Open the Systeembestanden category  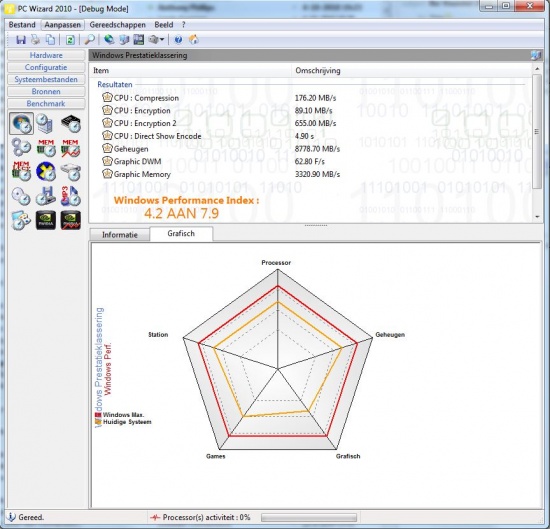tap(46, 79)
